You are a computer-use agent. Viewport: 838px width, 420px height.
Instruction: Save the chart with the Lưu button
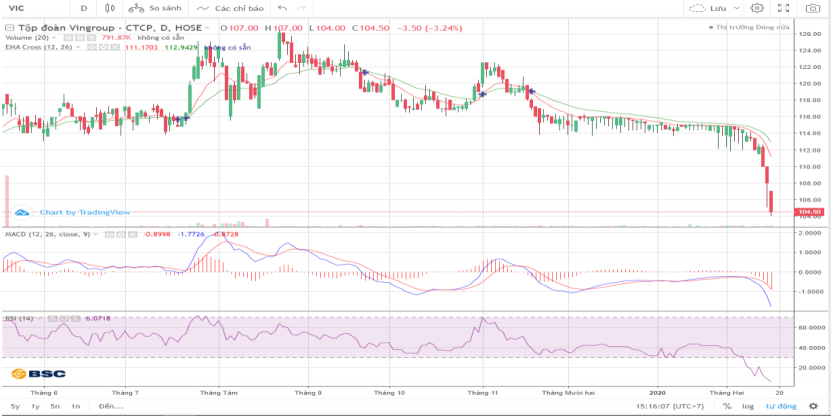pyautogui.click(x=708, y=9)
